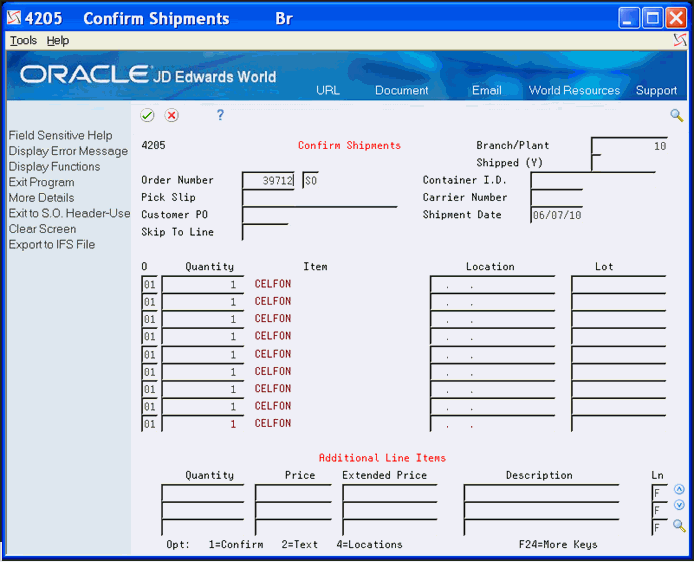Image resolution: width=694 pixels, height=562 pixels.
Task: Click the Location field in first item row
Action: 493,285
